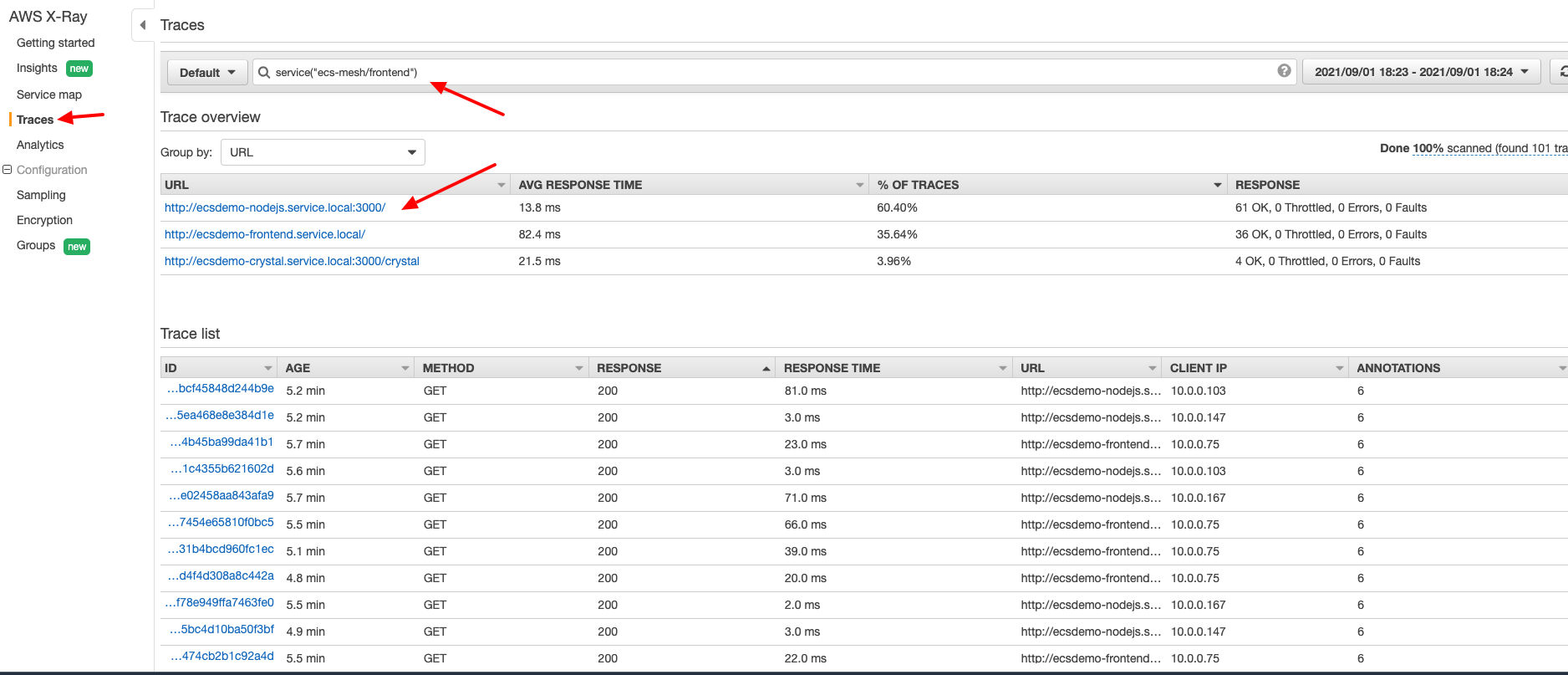Open METHOD column dropdown arrow
The image size is (1568, 675).
point(579,368)
